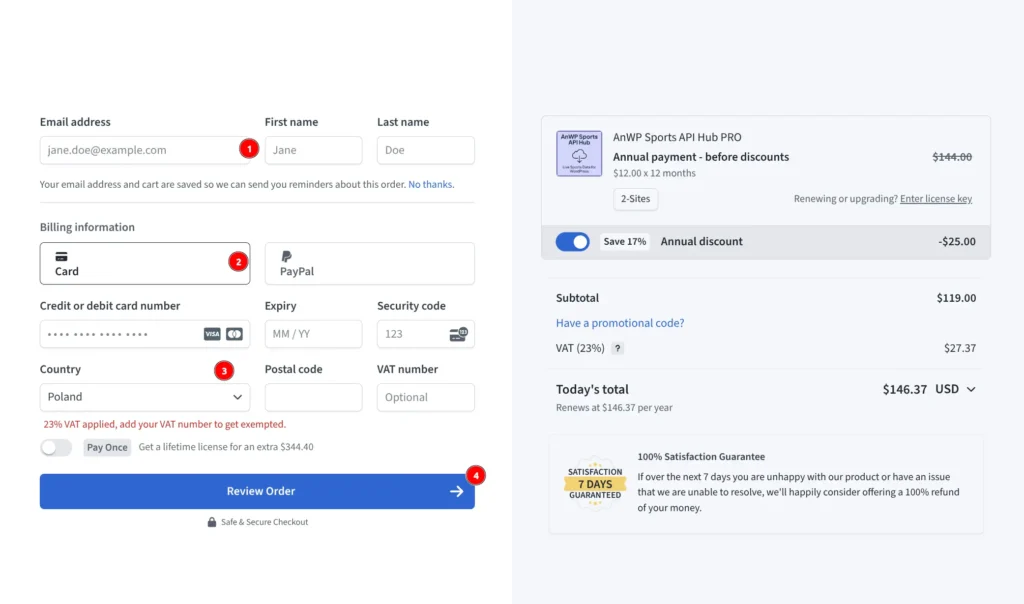Focus the VAT number field
The height and width of the screenshot is (604, 1024).
coord(426,397)
